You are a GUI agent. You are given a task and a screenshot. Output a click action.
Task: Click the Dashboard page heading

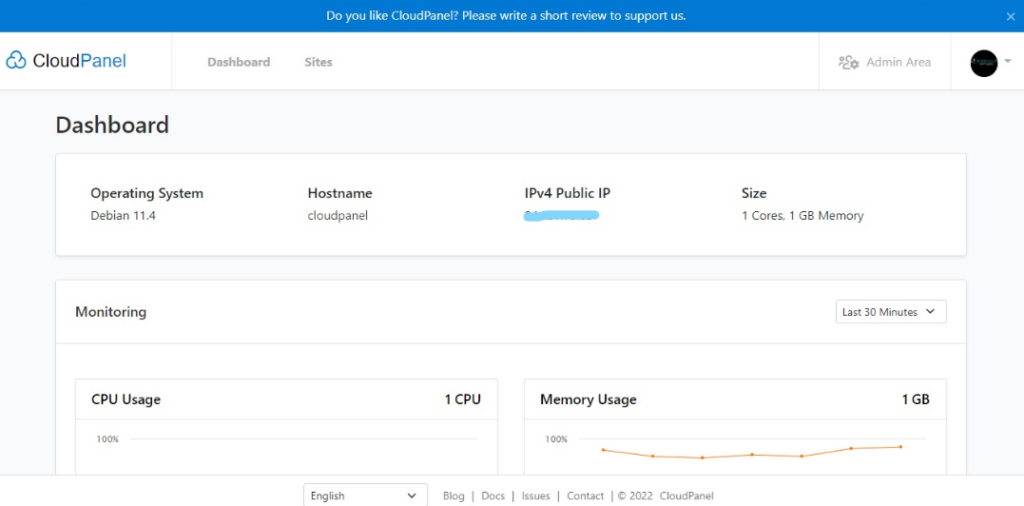[112, 125]
